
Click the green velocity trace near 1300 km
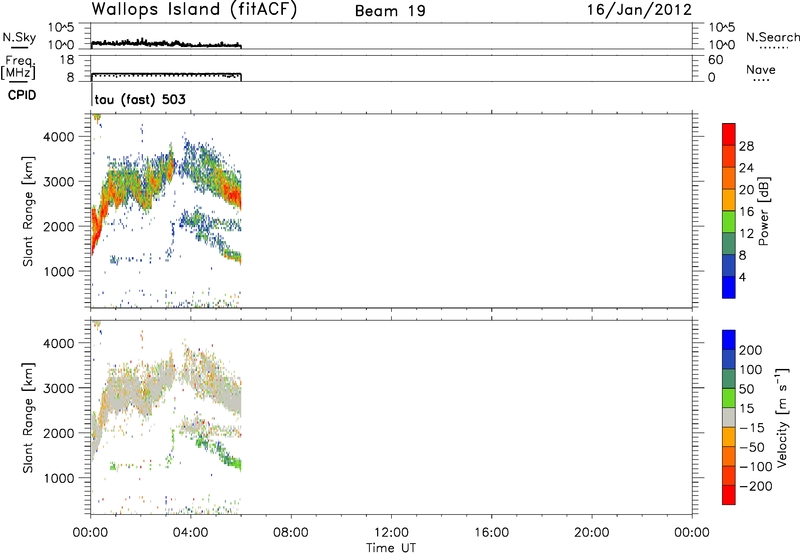coord(234,463)
